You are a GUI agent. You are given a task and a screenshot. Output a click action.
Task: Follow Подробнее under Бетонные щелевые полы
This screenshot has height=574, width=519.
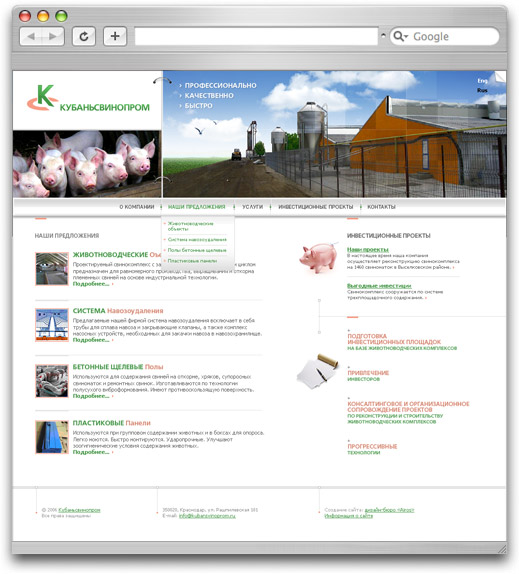pyautogui.click(x=91, y=396)
